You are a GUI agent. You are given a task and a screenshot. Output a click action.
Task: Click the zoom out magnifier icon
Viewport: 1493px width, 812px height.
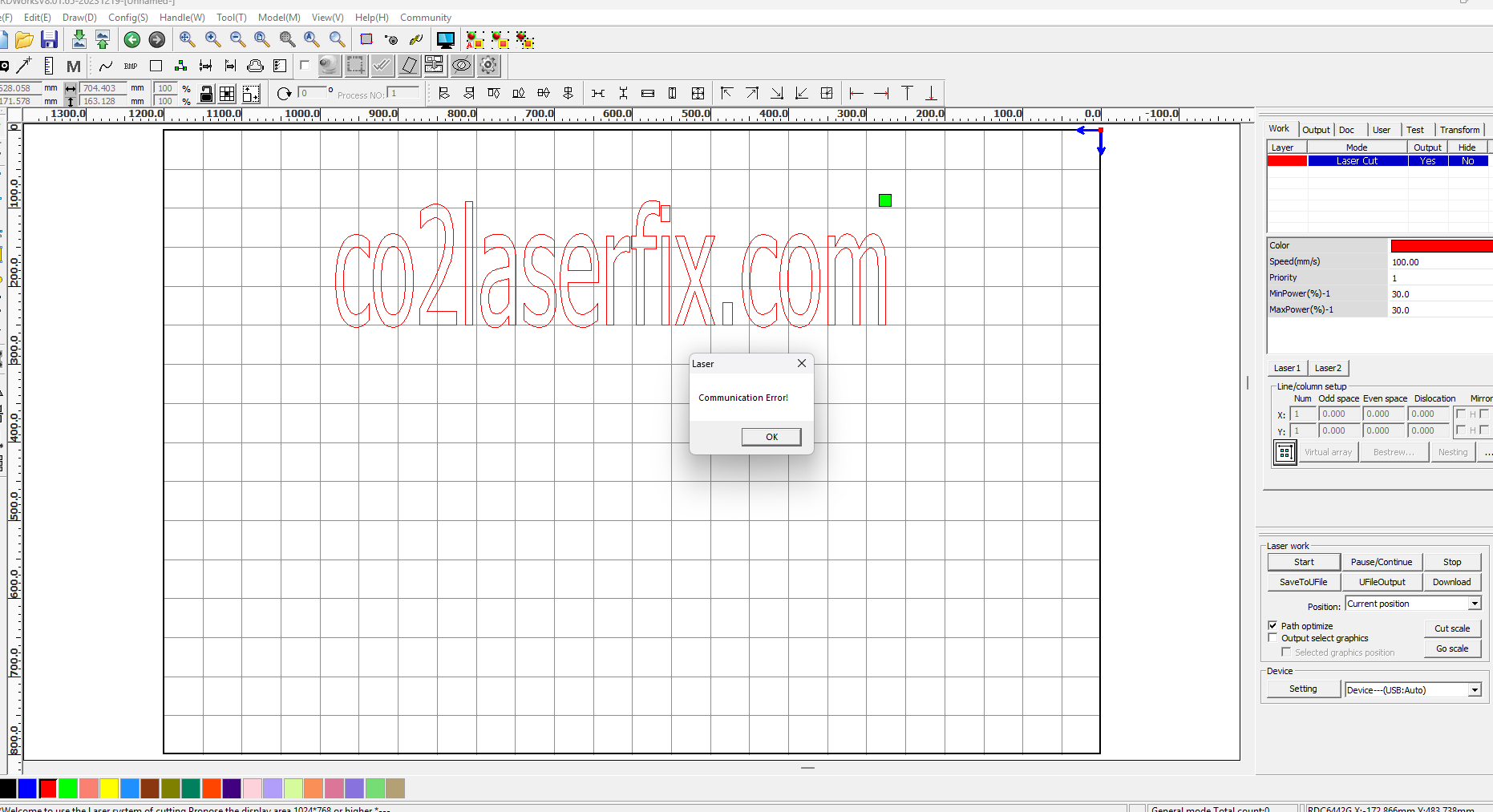pyautogui.click(x=237, y=39)
